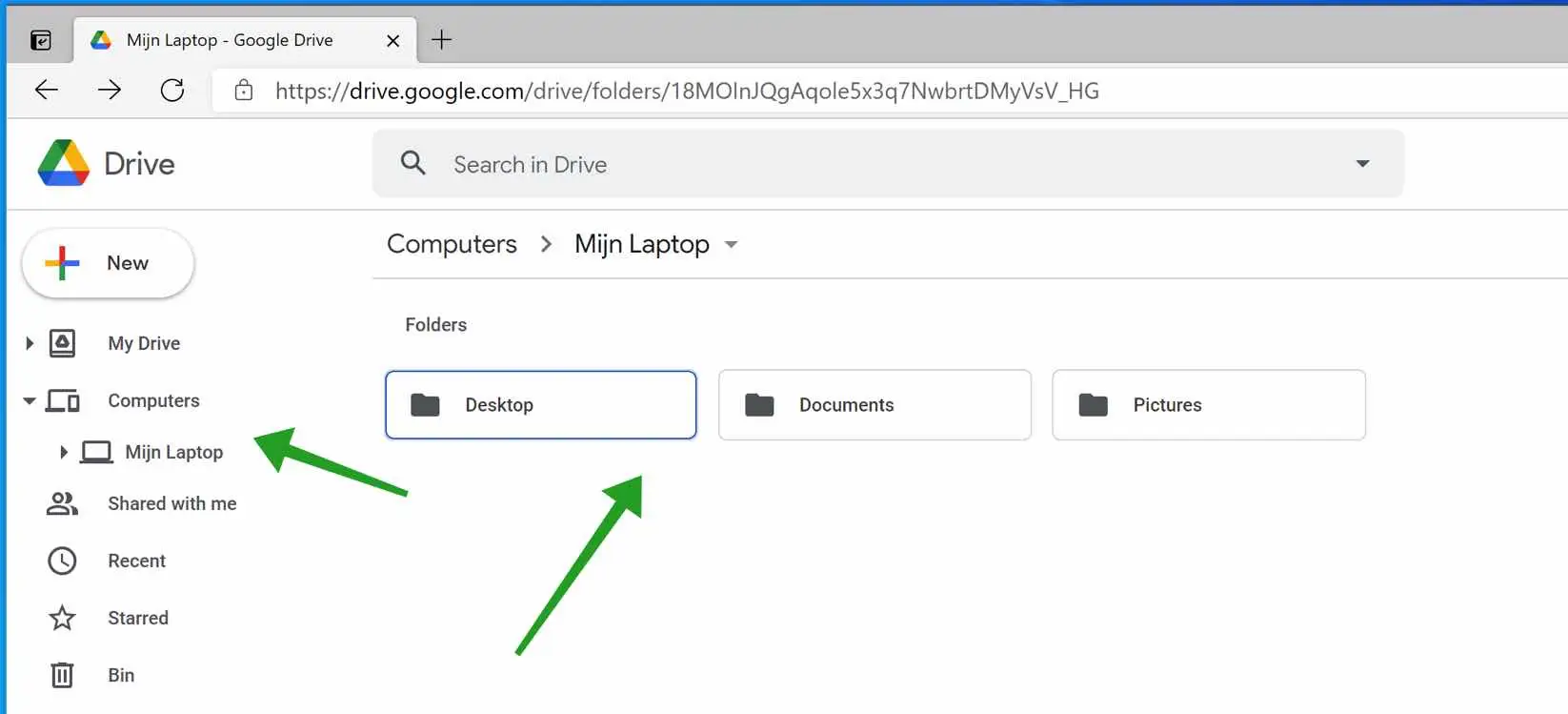This screenshot has width=1568, height=714.
Task: Click the browser back arrow
Action: (46, 91)
